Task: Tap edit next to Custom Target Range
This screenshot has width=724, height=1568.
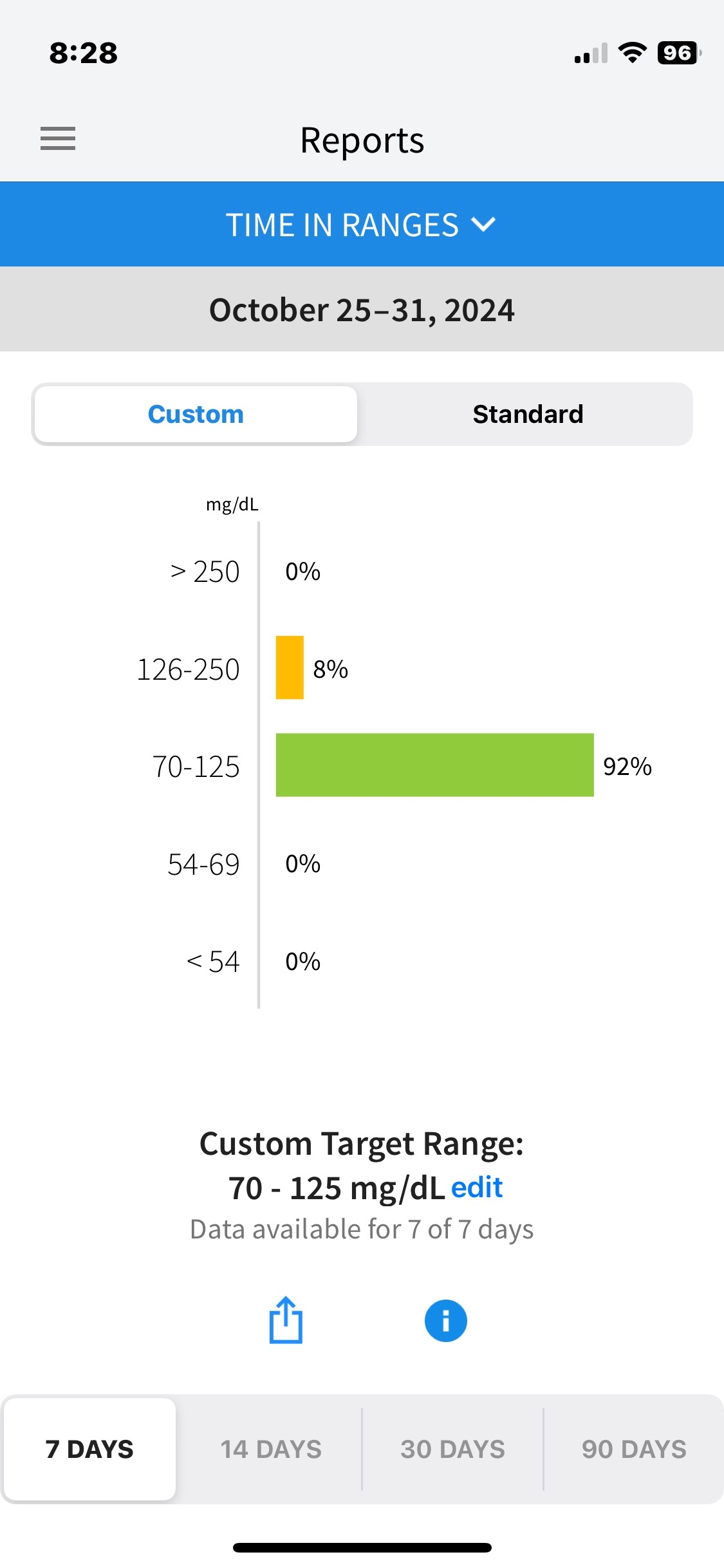Action: pos(477,1188)
